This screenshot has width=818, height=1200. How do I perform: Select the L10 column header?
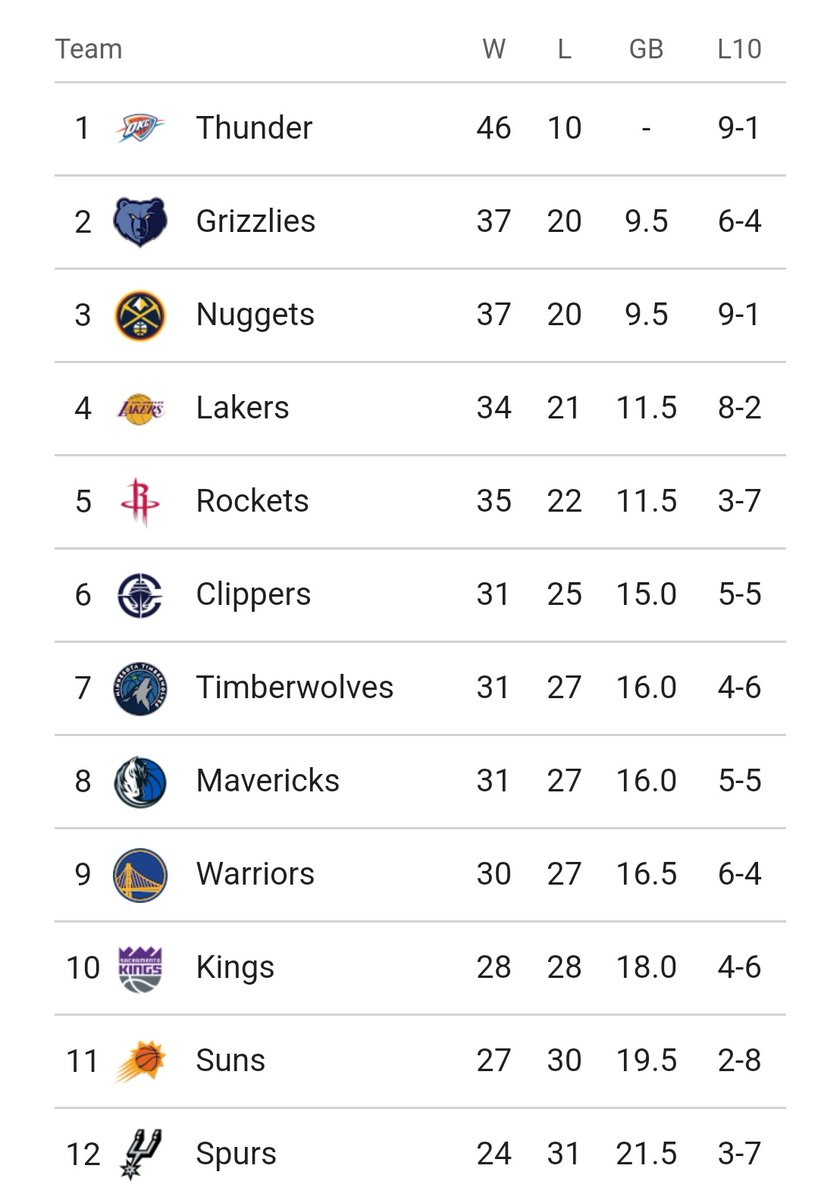739,49
